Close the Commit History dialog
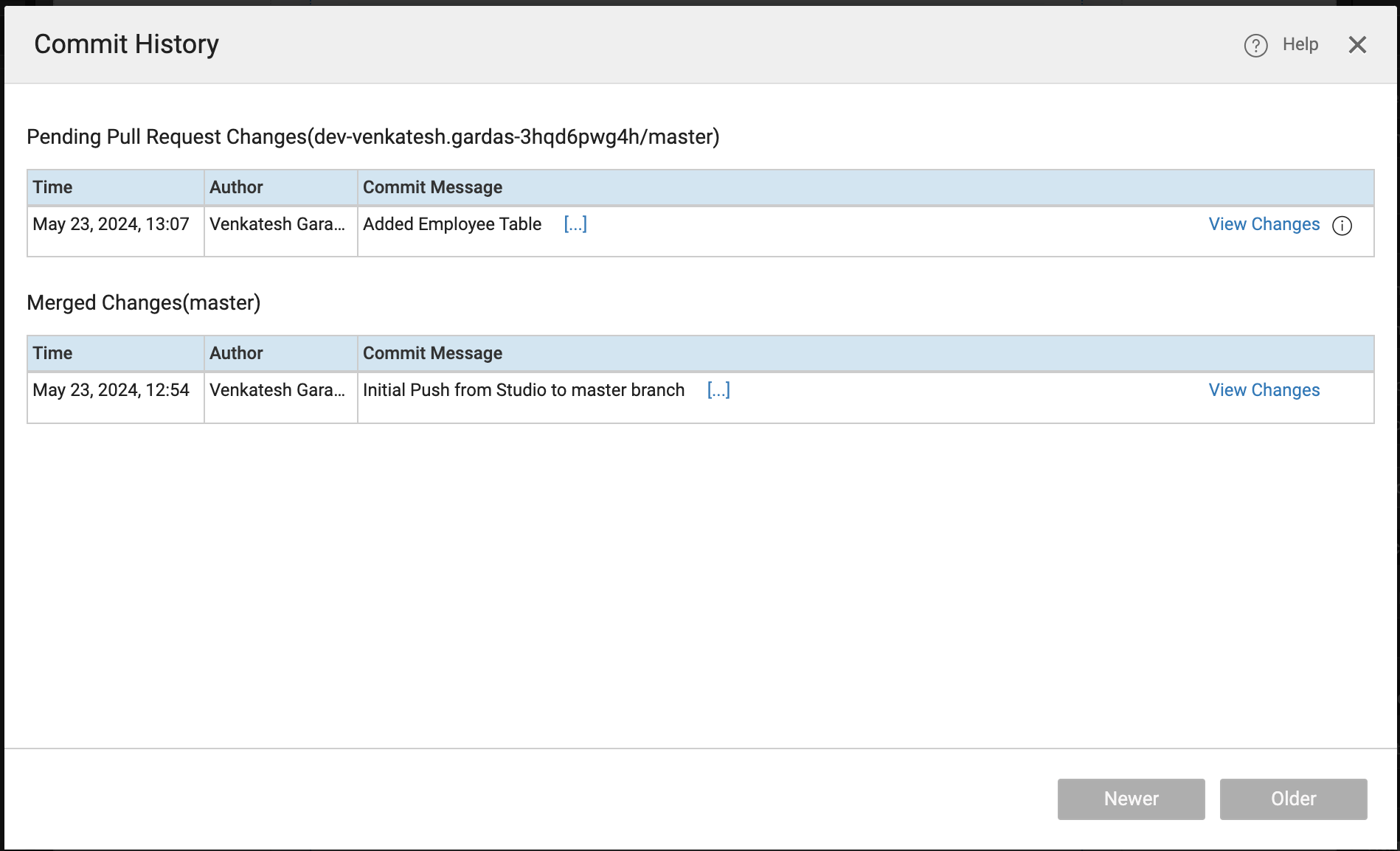1400x851 pixels. click(x=1357, y=45)
